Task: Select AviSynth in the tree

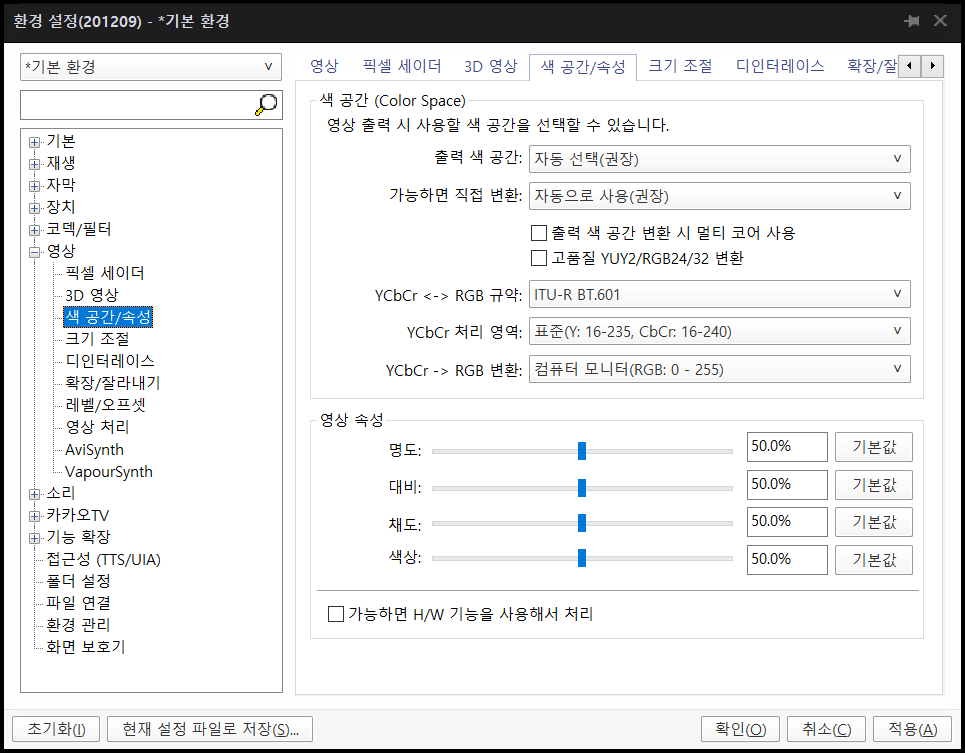Action: tap(94, 450)
